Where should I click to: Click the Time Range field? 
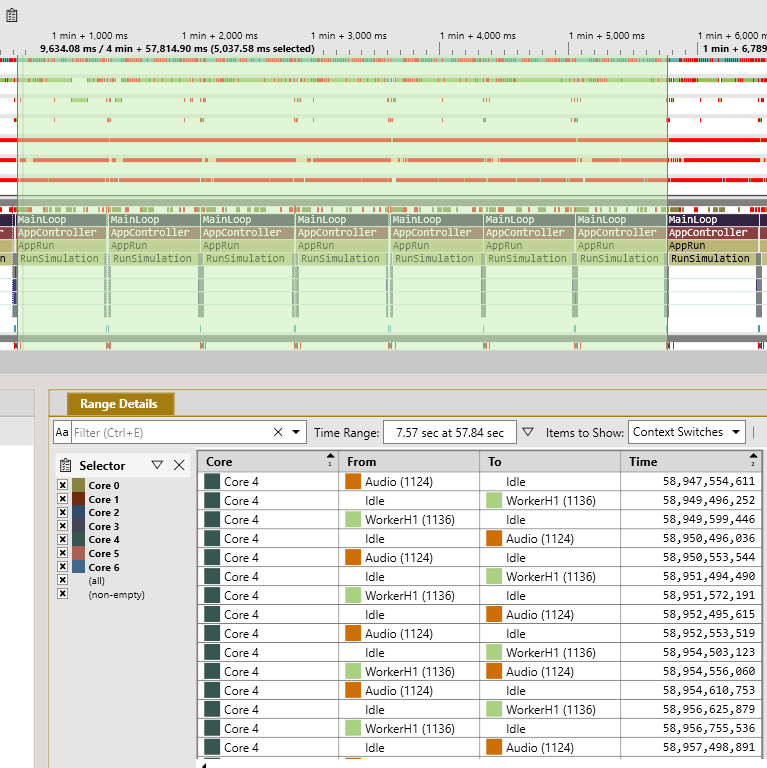pos(450,432)
